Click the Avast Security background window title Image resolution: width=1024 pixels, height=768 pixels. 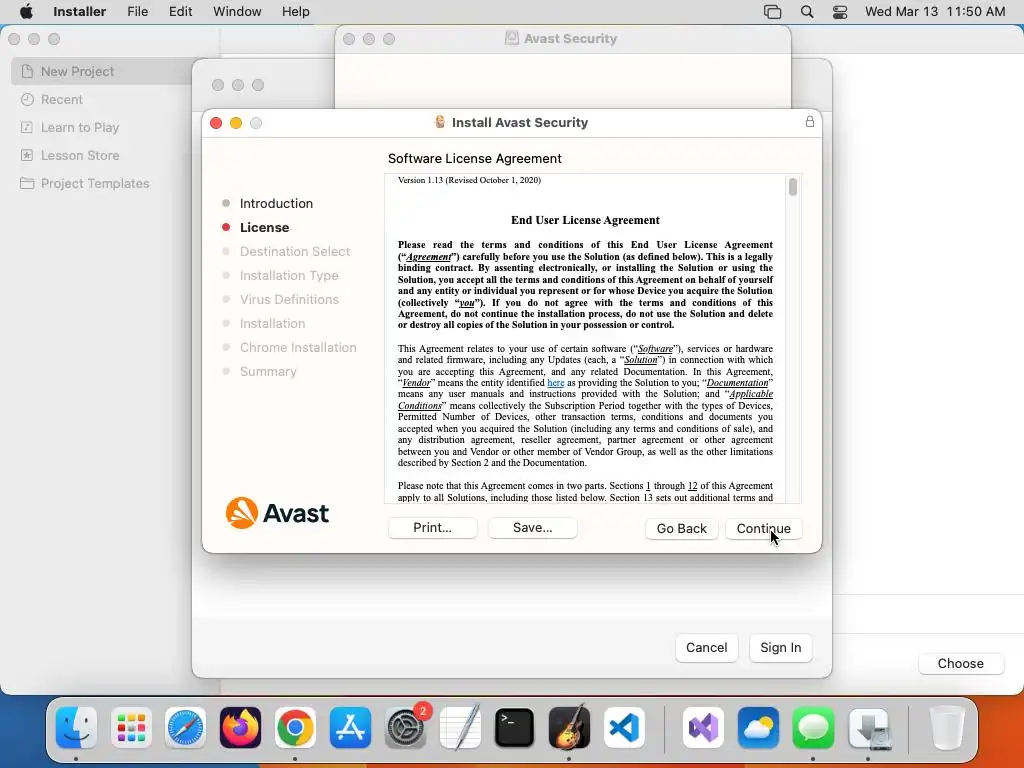tap(570, 39)
